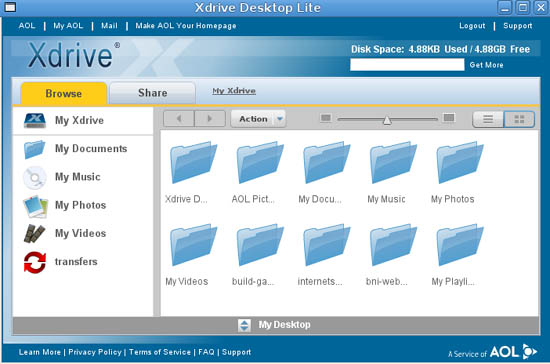The width and height of the screenshot is (550, 364).
Task: Open the FAQ footer link
Action: pos(206,352)
